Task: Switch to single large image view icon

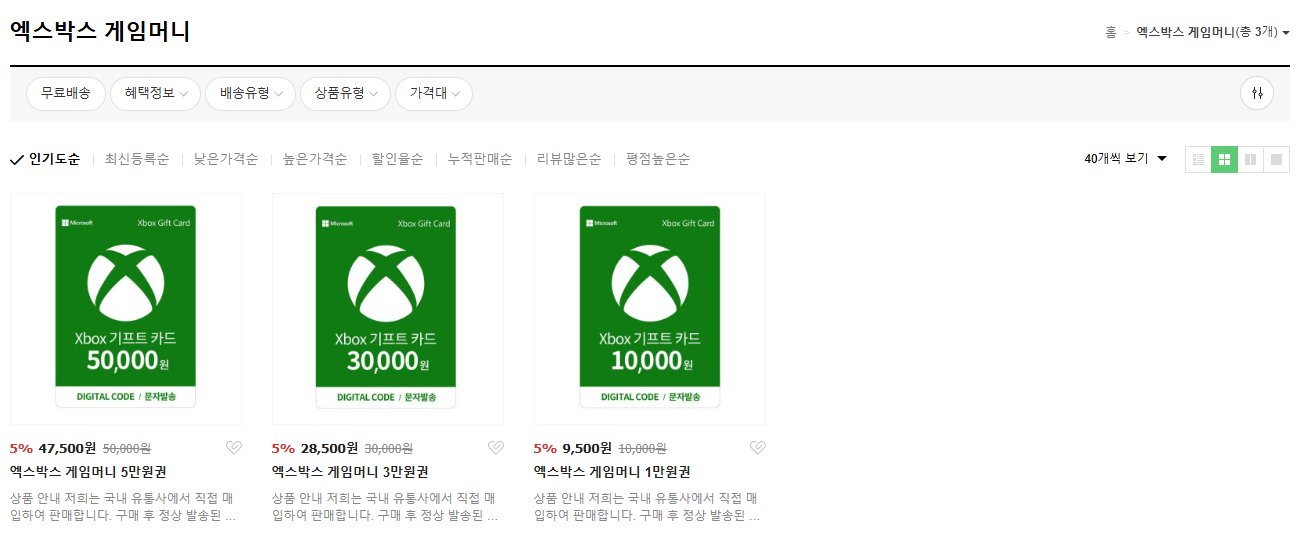Action: coord(1276,159)
